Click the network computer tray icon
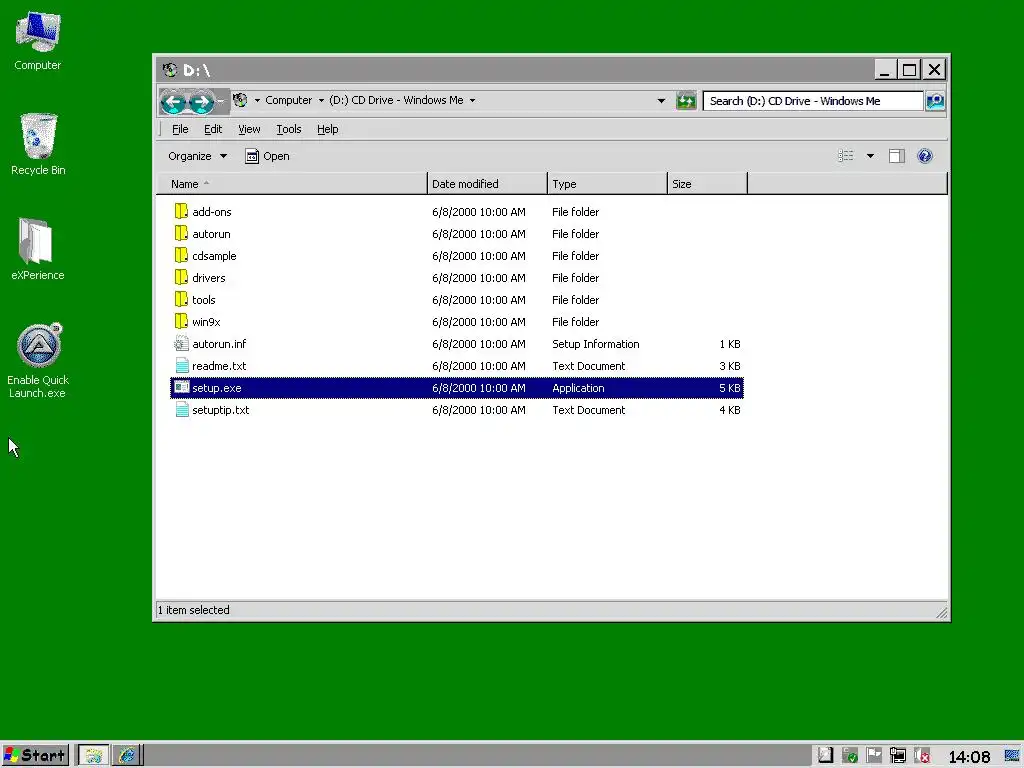This screenshot has width=1024, height=768. (897, 756)
